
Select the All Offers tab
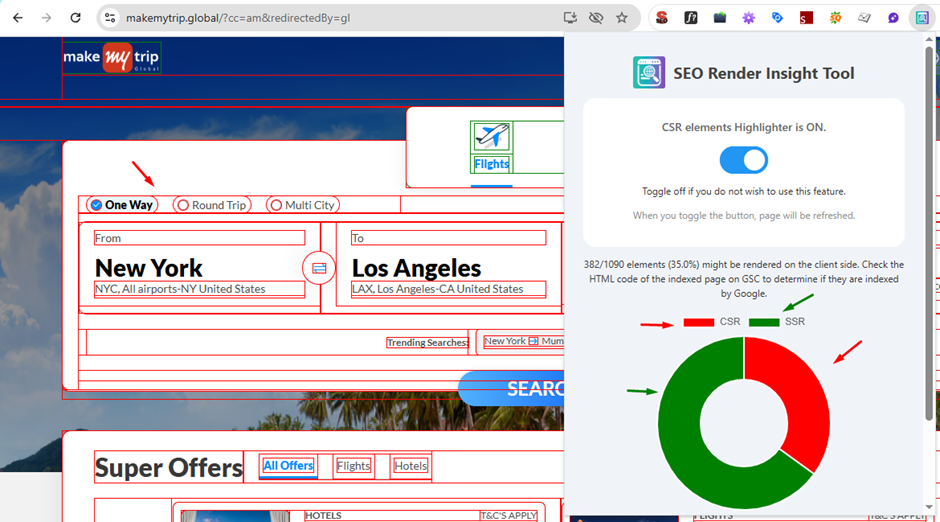click(288, 466)
